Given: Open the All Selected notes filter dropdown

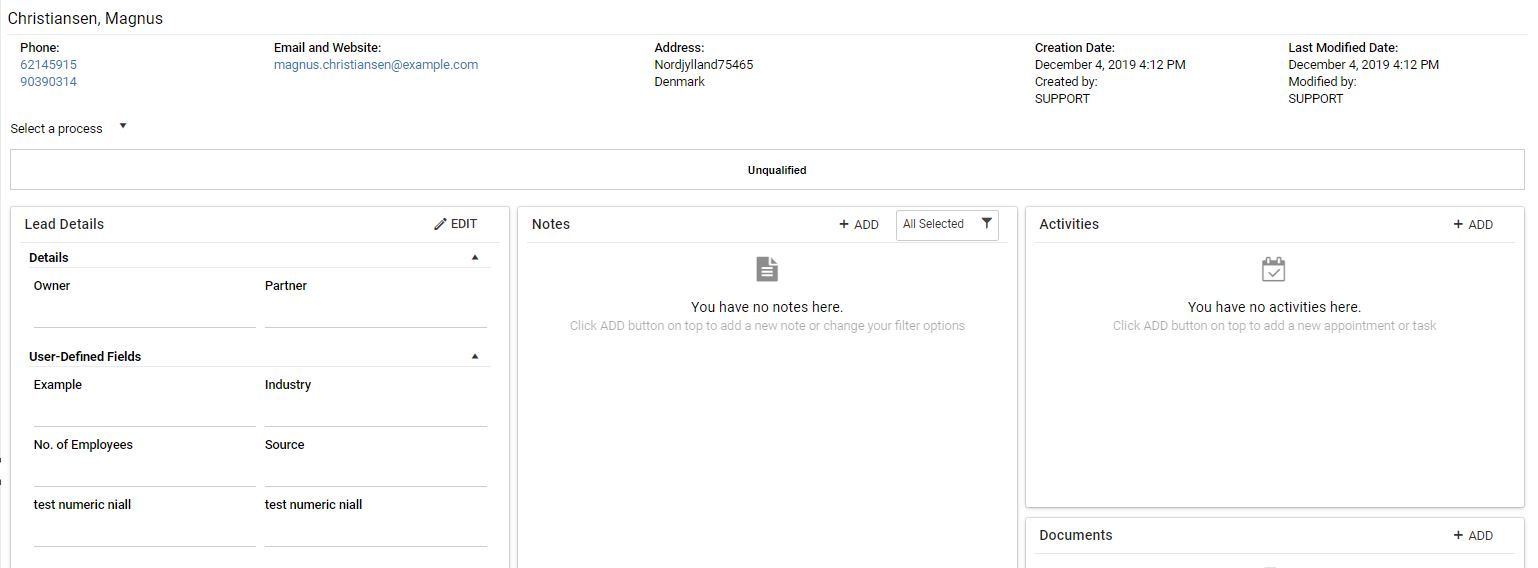Looking at the screenshot, I should [x=934, y=224].
